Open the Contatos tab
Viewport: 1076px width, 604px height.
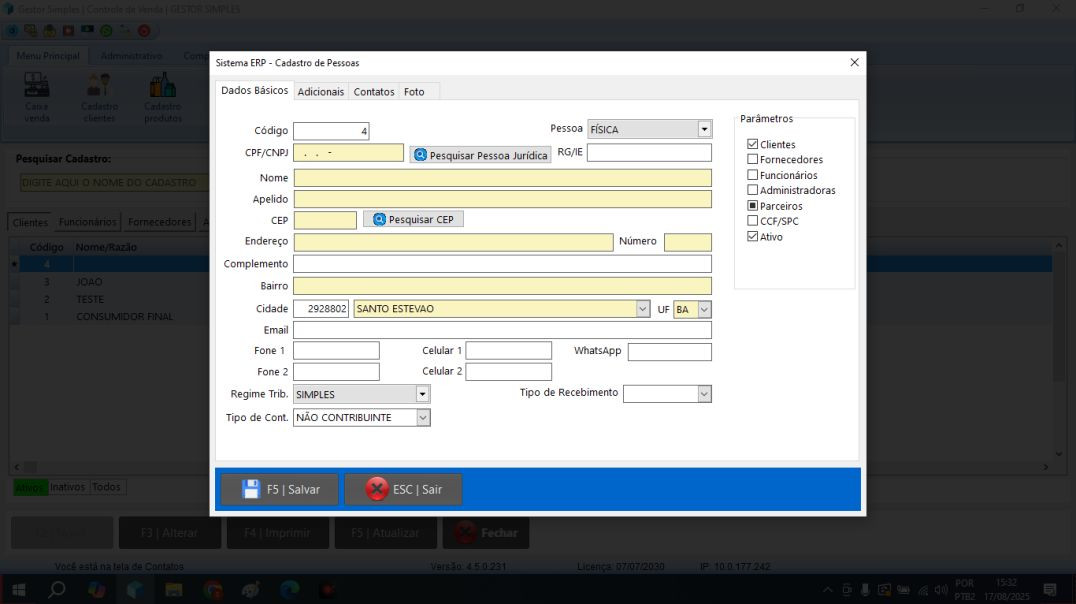click(x=374, y=92)
